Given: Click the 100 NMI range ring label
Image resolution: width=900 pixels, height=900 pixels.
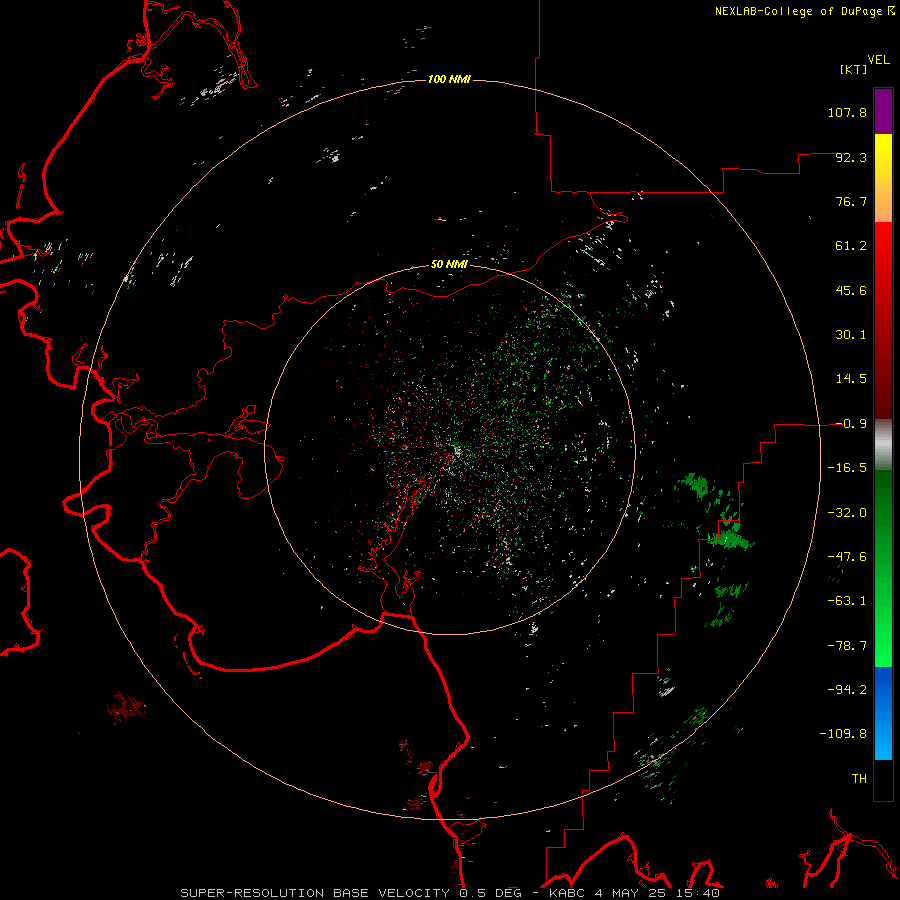Looking at the screenshot, I should click(449, 79).
